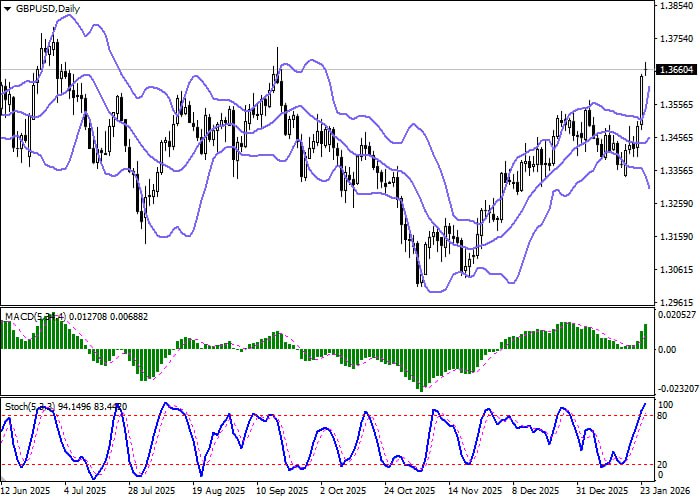Click the 1.29615 price axis label
Viewport: 700px width, 500px height.
point(677,301)
